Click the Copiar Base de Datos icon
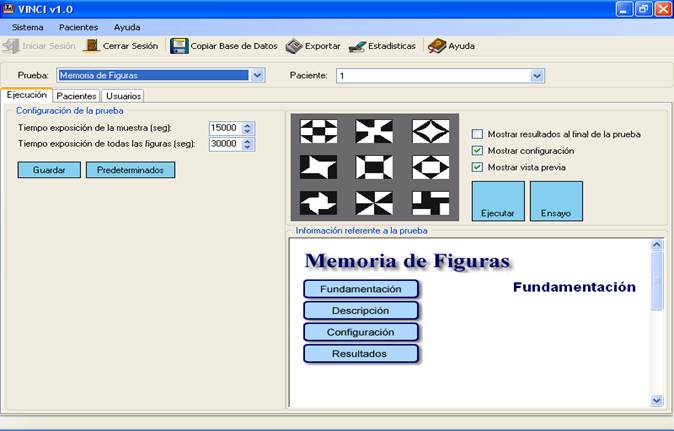Screen dimensions: 674x431 [x=179, y=46]
